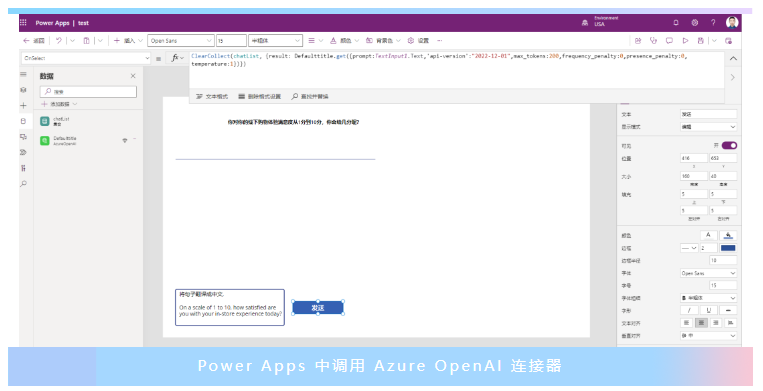Open the Settings gear in command bar
Viewport: 763px width, 391px height.
[x=411, y=41]
